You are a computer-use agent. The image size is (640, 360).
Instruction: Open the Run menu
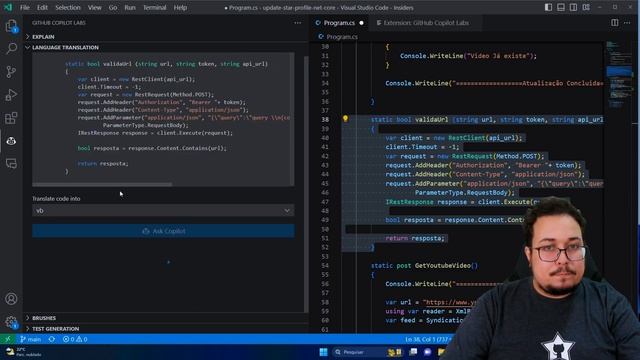[x=130, y=8]
